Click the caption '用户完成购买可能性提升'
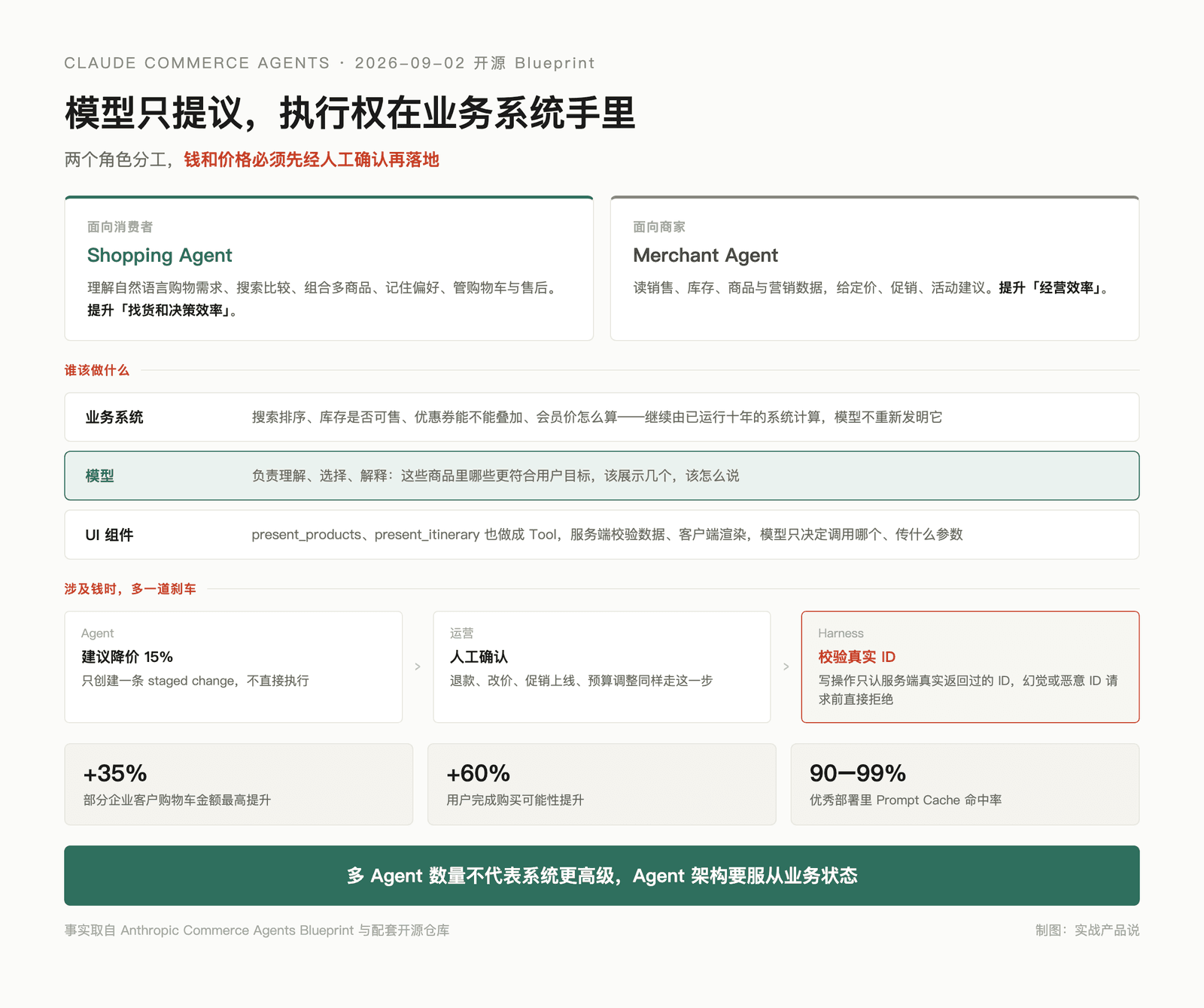Viewport: 1204px width, 1008px height. pyautogui.click(x=515, y=800)
